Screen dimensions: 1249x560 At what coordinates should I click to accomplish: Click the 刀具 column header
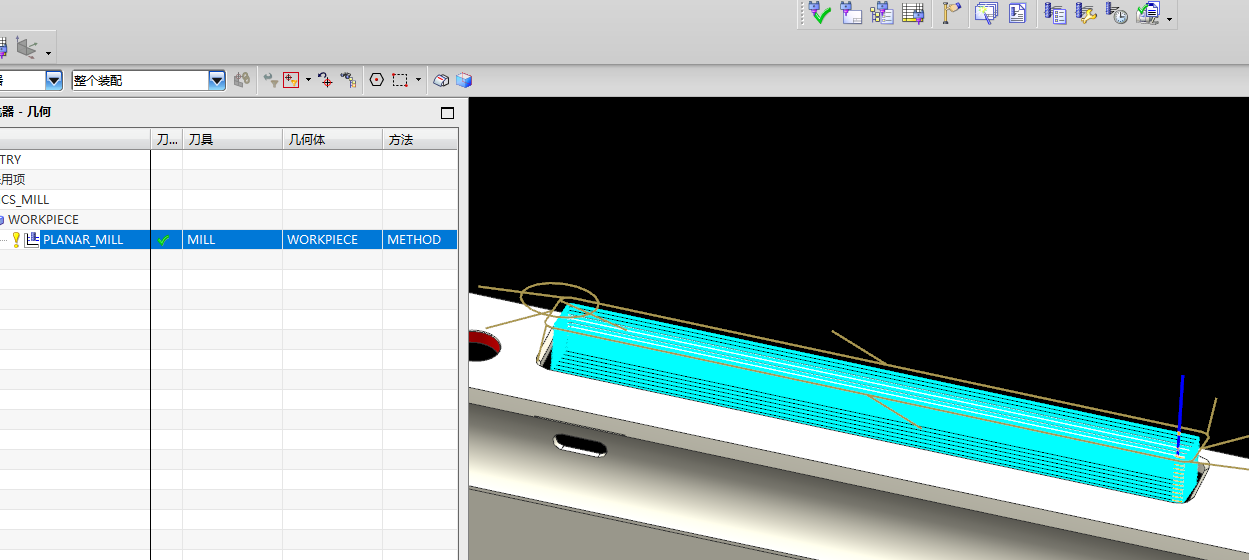[x=232, y=139]
